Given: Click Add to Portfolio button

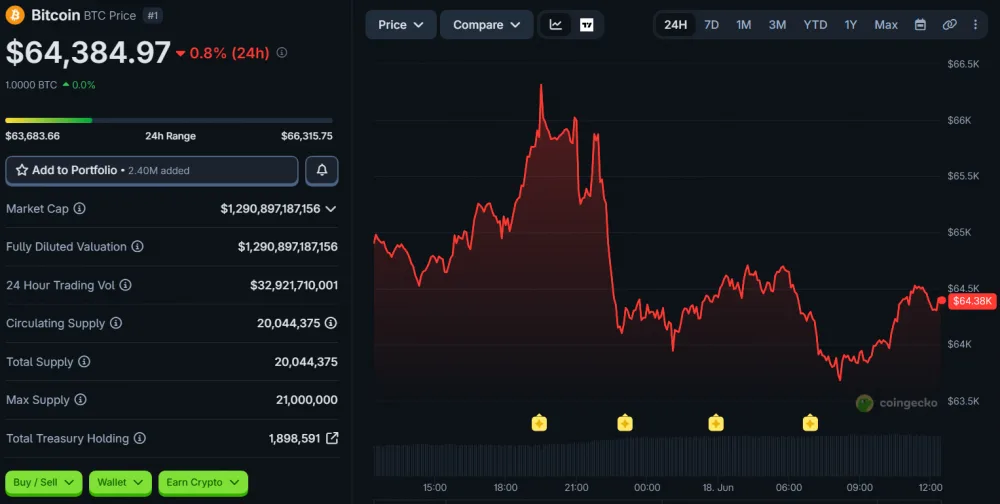Looking at the screenshot, I should pyautogui.click(x=152, y=170).
